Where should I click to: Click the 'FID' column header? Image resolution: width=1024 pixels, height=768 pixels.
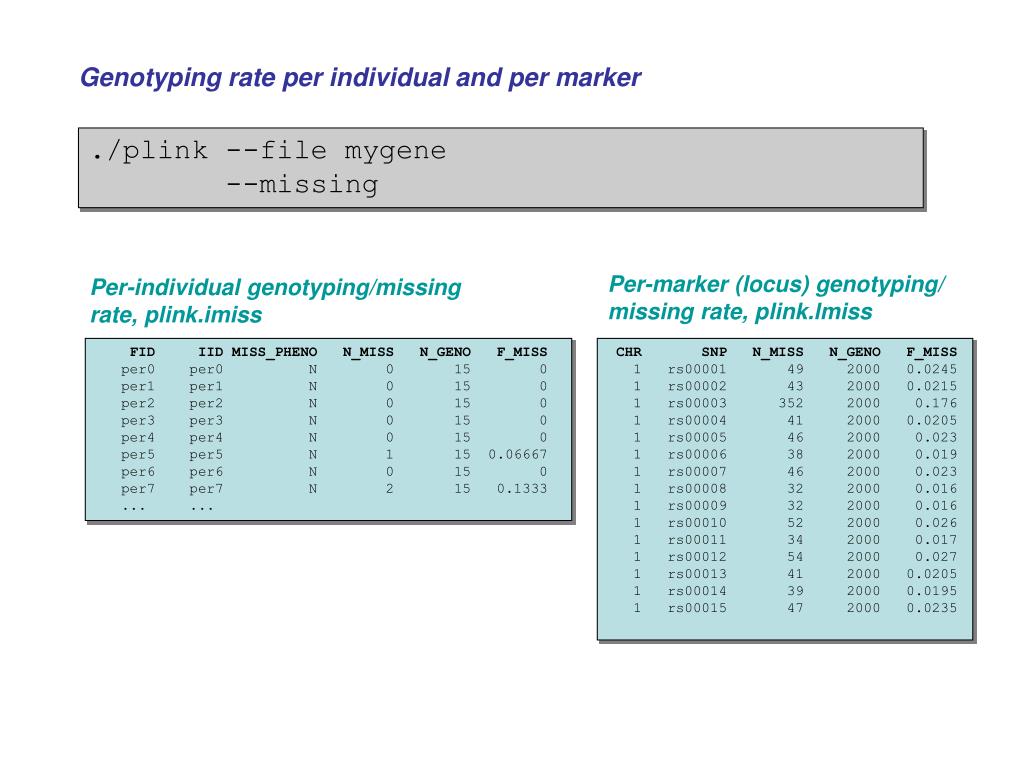[x=142, y=352]
